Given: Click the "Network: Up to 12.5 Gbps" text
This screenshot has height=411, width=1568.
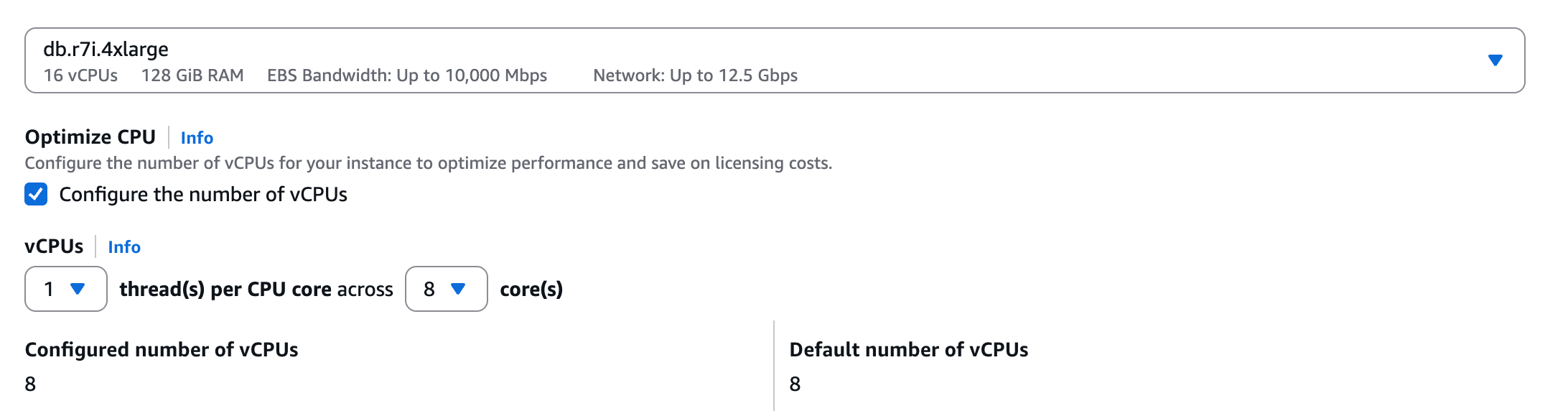Looking at the screenshot, I should tap(695, 75).
